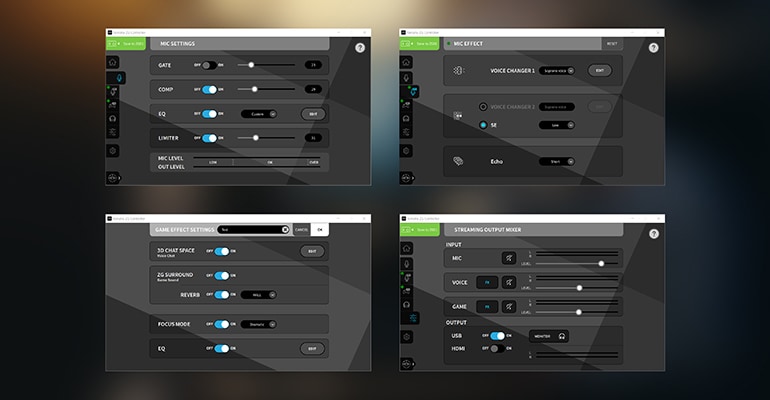Turn off the LIMITER switch
This screenshot has width=770, height=400.
coord(209,138)
